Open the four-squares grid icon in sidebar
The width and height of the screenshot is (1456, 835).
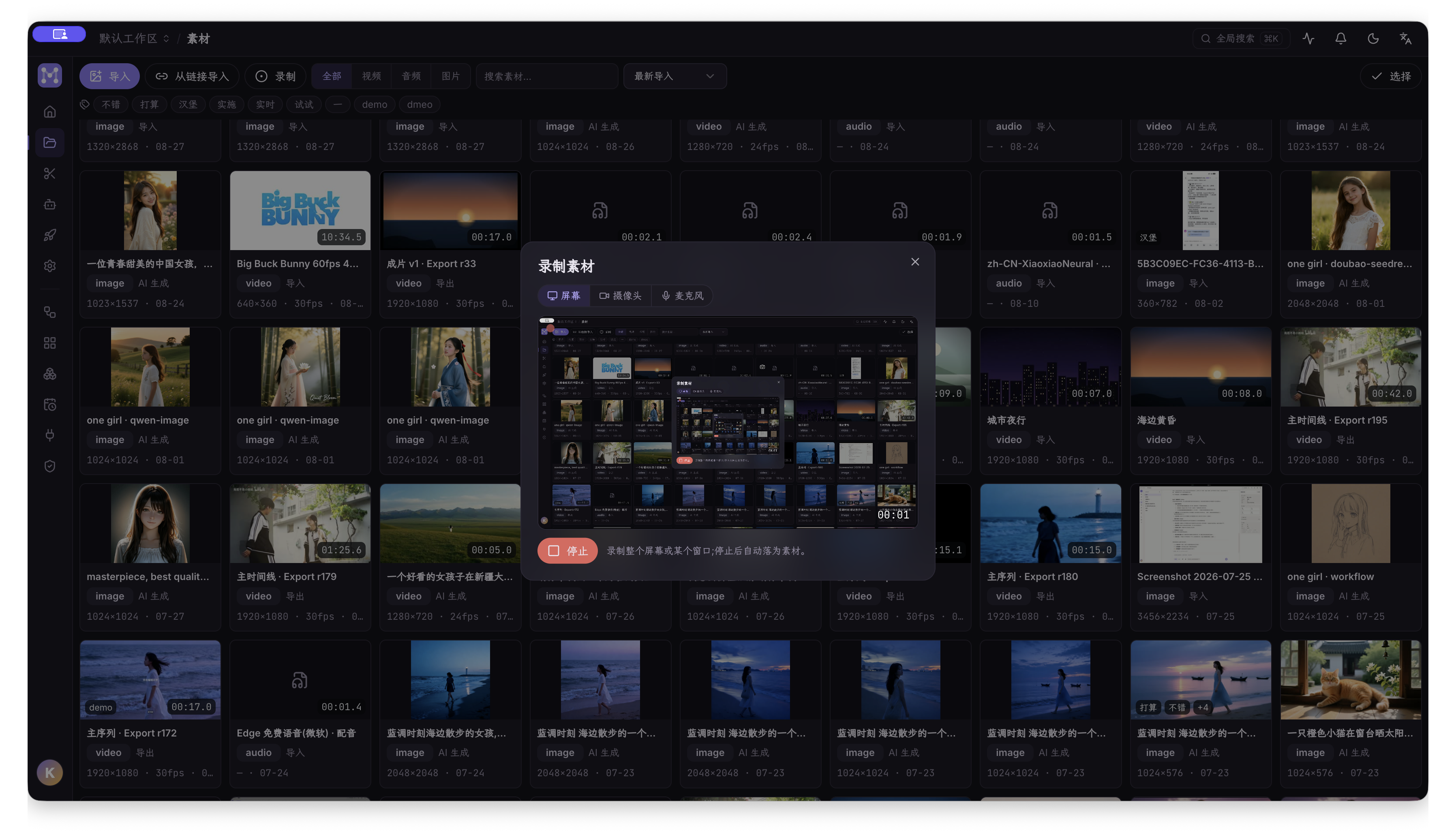click(50, 343)
